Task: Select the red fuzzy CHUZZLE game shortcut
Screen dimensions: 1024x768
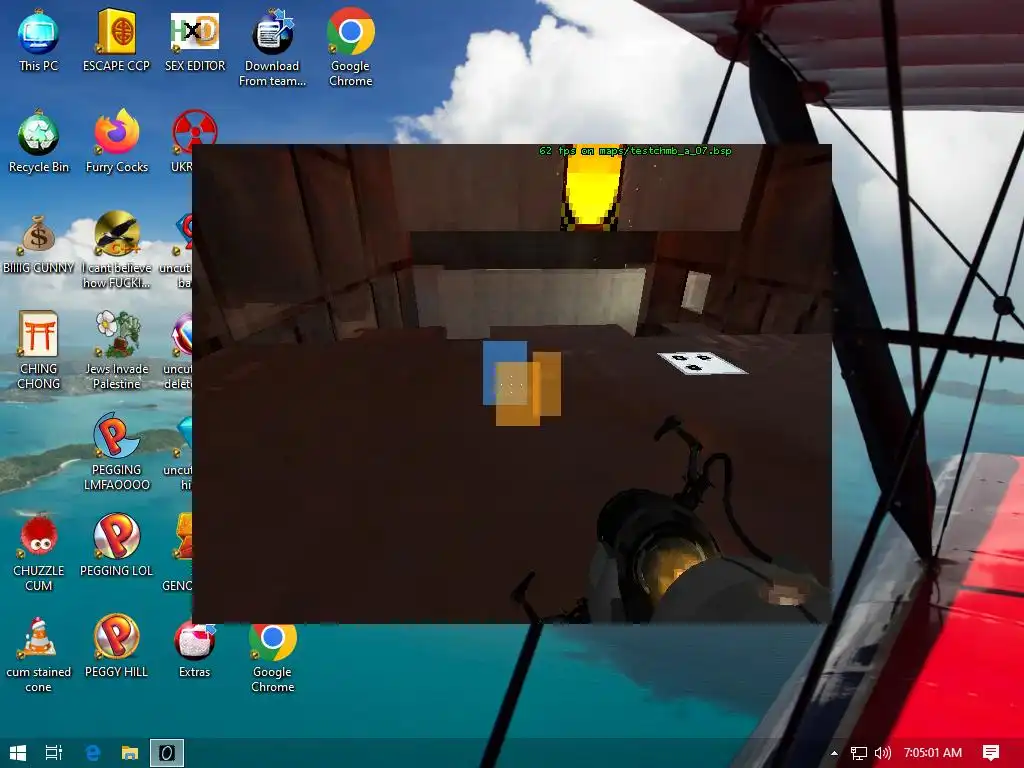Action: coord(38,554)
